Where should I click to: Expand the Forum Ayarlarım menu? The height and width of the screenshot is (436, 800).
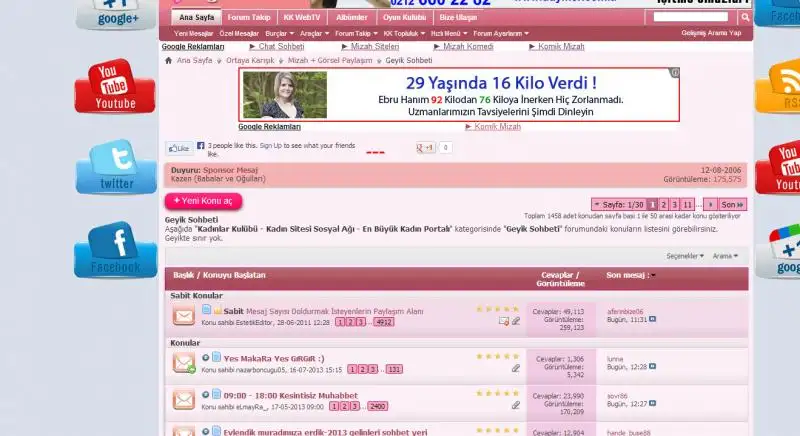pyautogui.click(x=501, y=33)
